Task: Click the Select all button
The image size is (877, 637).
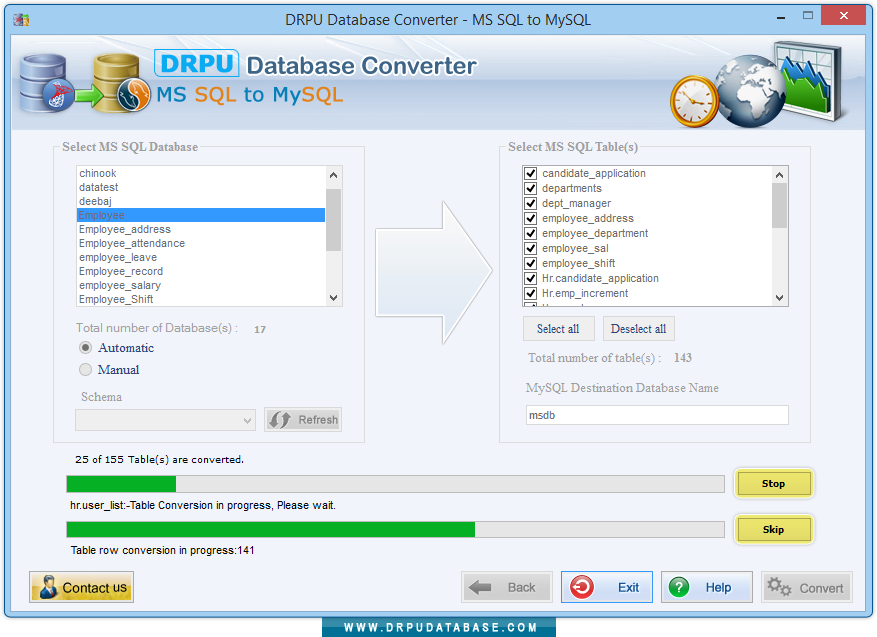Action: (x=558, y=329)
